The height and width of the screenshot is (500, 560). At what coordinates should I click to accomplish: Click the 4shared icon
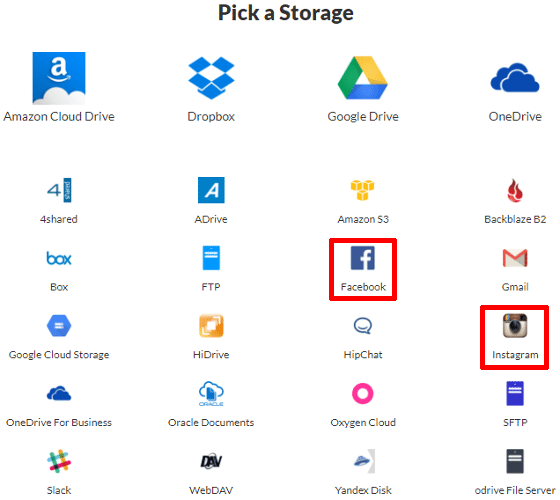(x=59, y=190)
